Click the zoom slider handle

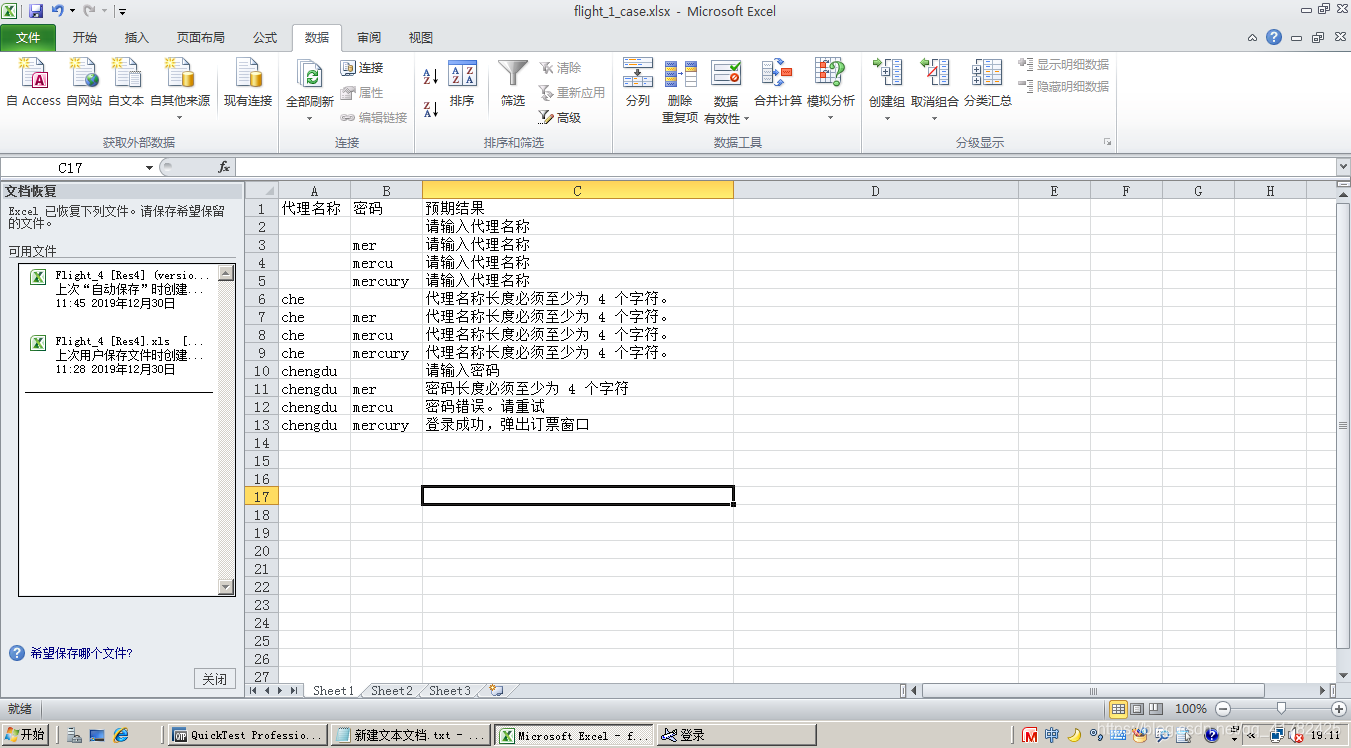[x=1281, y=709]
